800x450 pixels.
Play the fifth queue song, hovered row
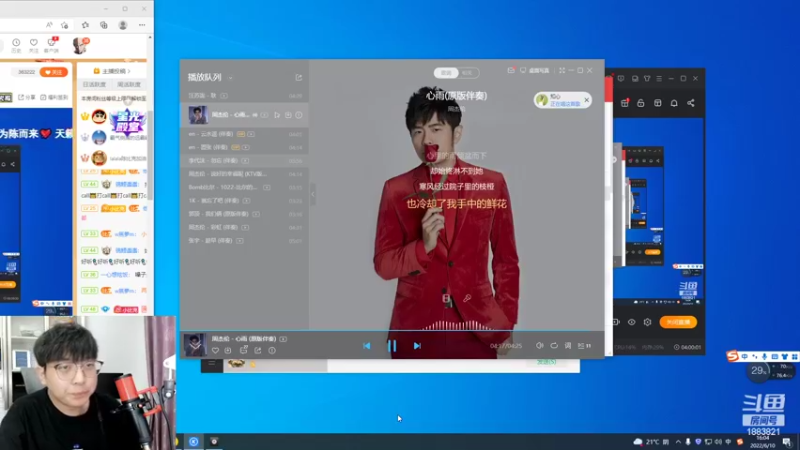coord(244,161)
